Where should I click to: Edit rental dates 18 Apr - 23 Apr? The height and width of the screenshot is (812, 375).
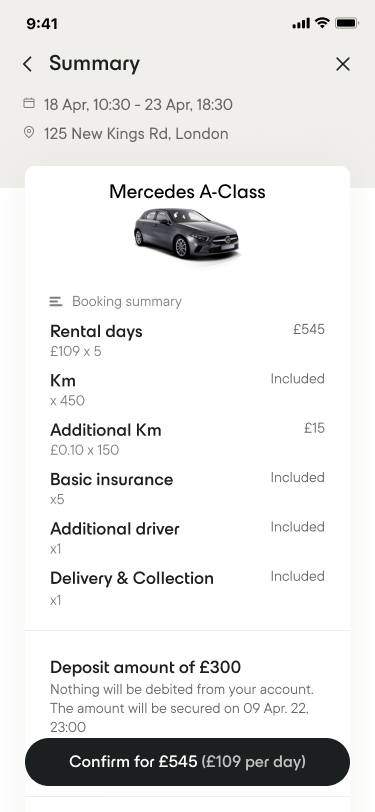pyautogui.click(x=138, y=104)
